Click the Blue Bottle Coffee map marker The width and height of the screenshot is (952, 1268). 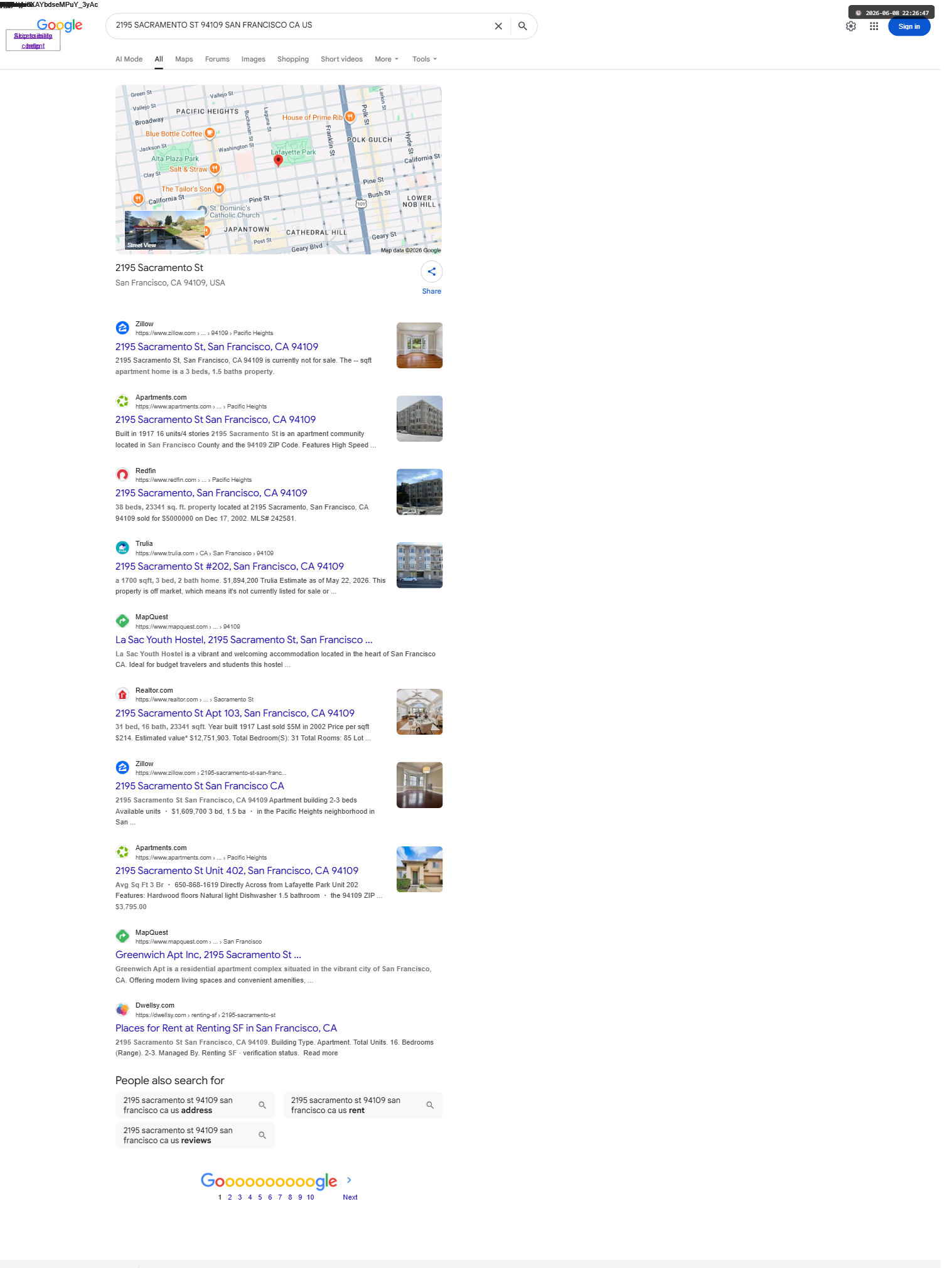(x=210, y=133)
